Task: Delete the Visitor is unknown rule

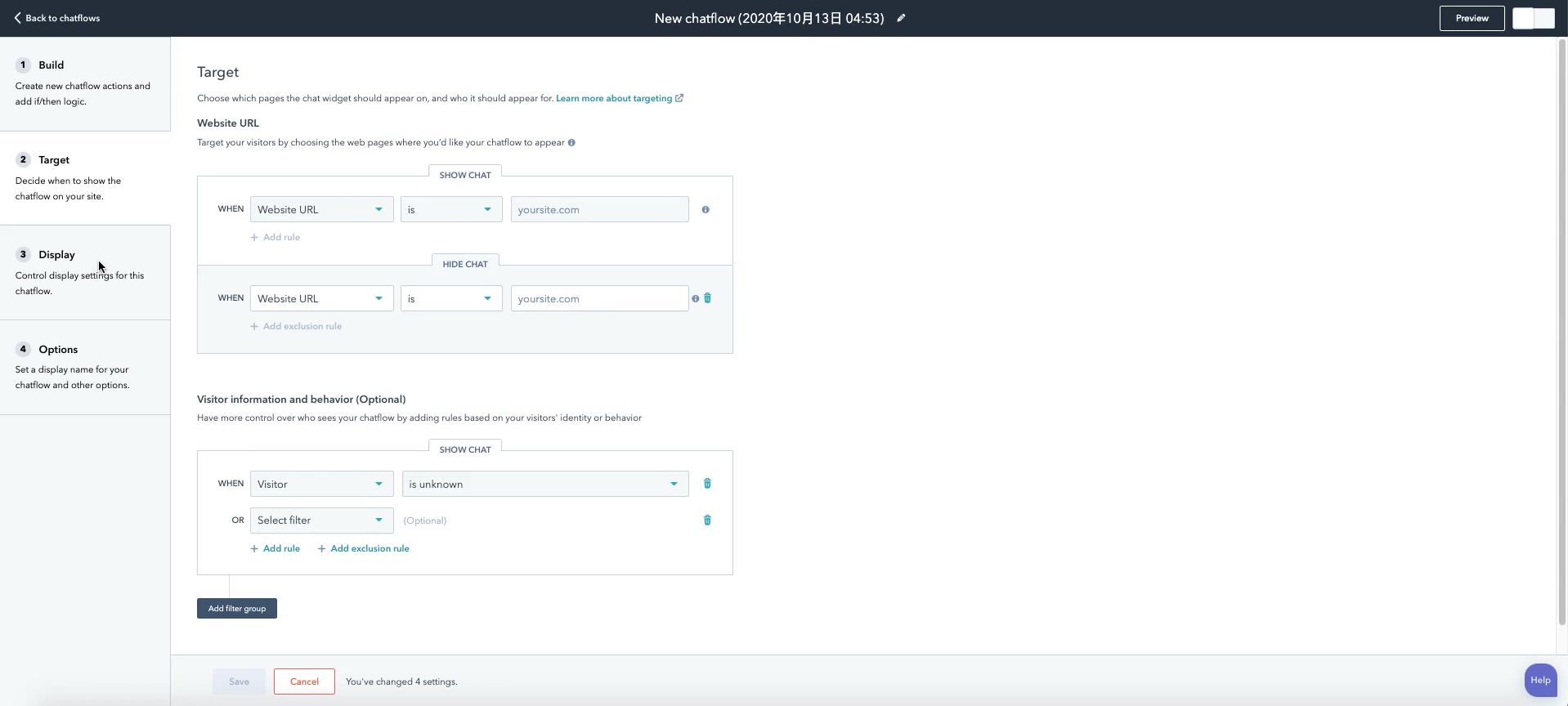Action: point(707,484)
